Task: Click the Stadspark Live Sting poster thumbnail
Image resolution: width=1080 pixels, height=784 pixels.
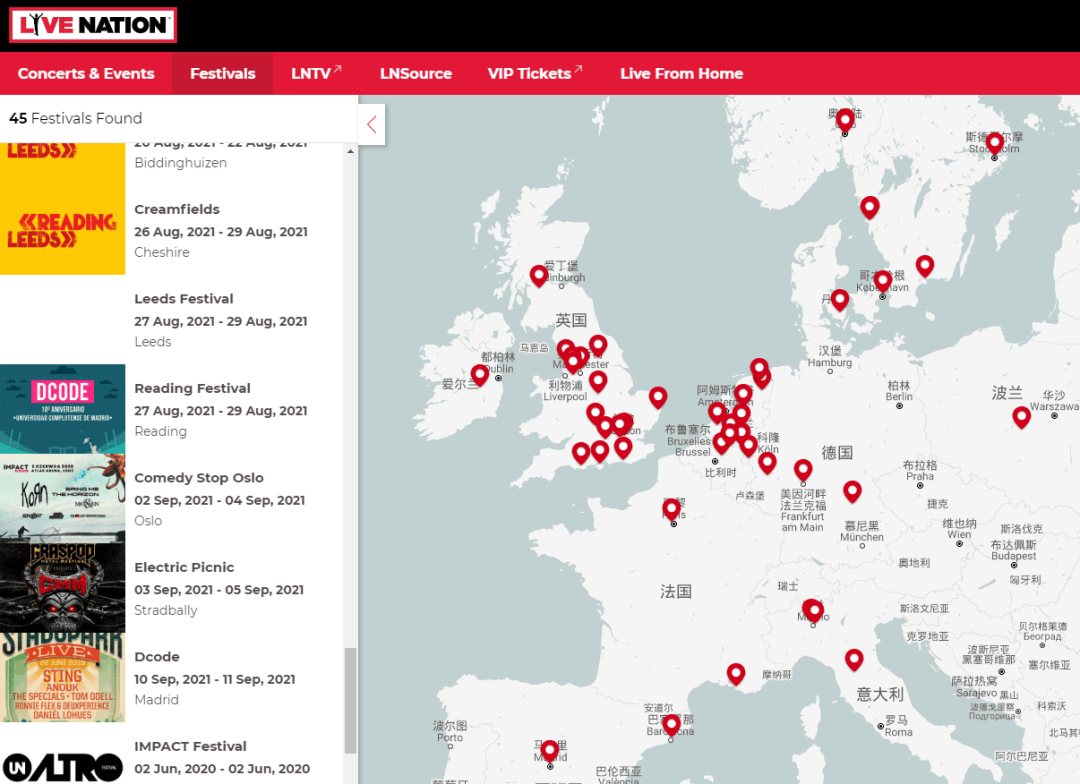Action: pos(63,678)
